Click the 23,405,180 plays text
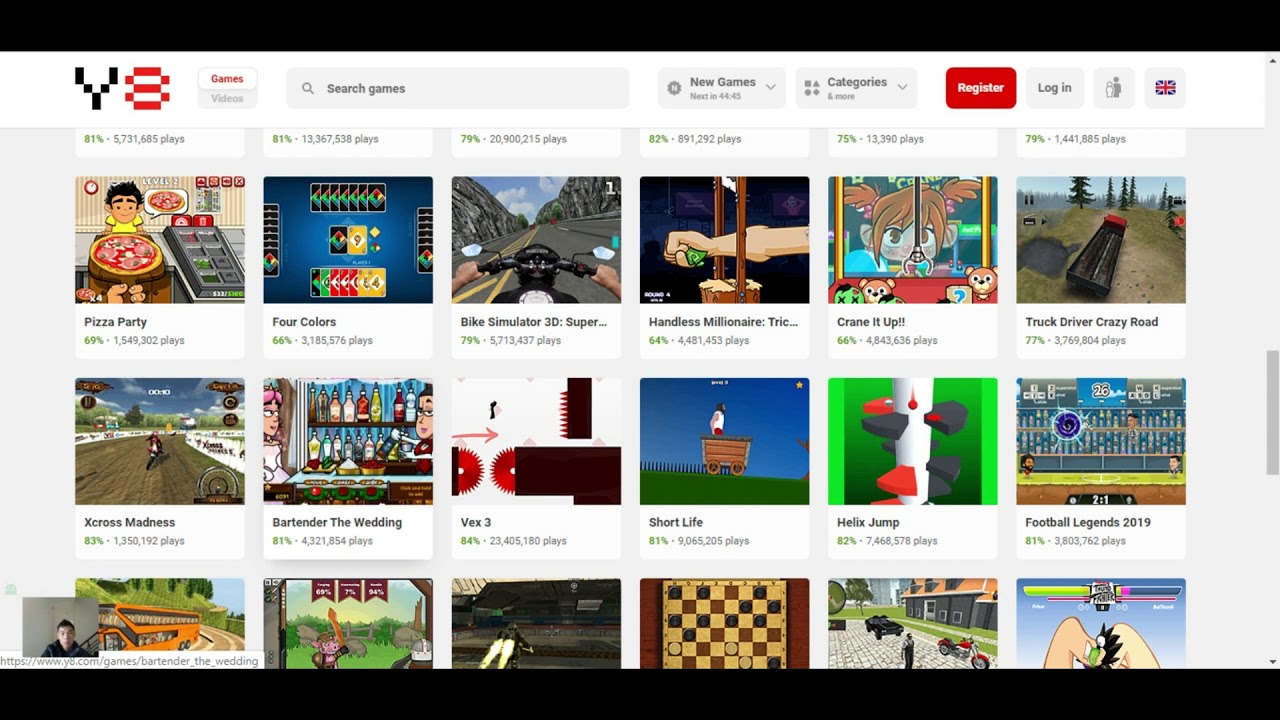 [528, 541]
